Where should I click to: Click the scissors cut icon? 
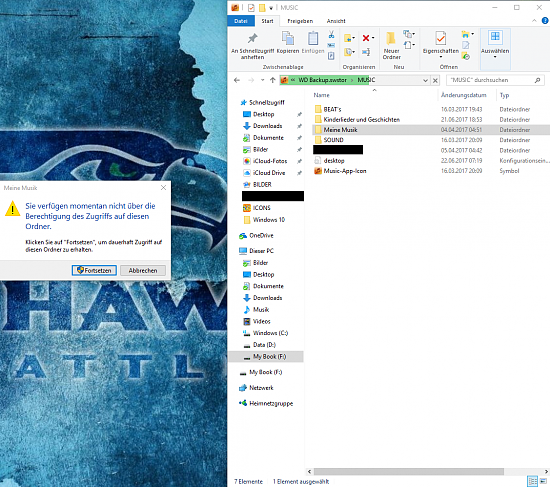pyautogui.click(x=331, y=35)
